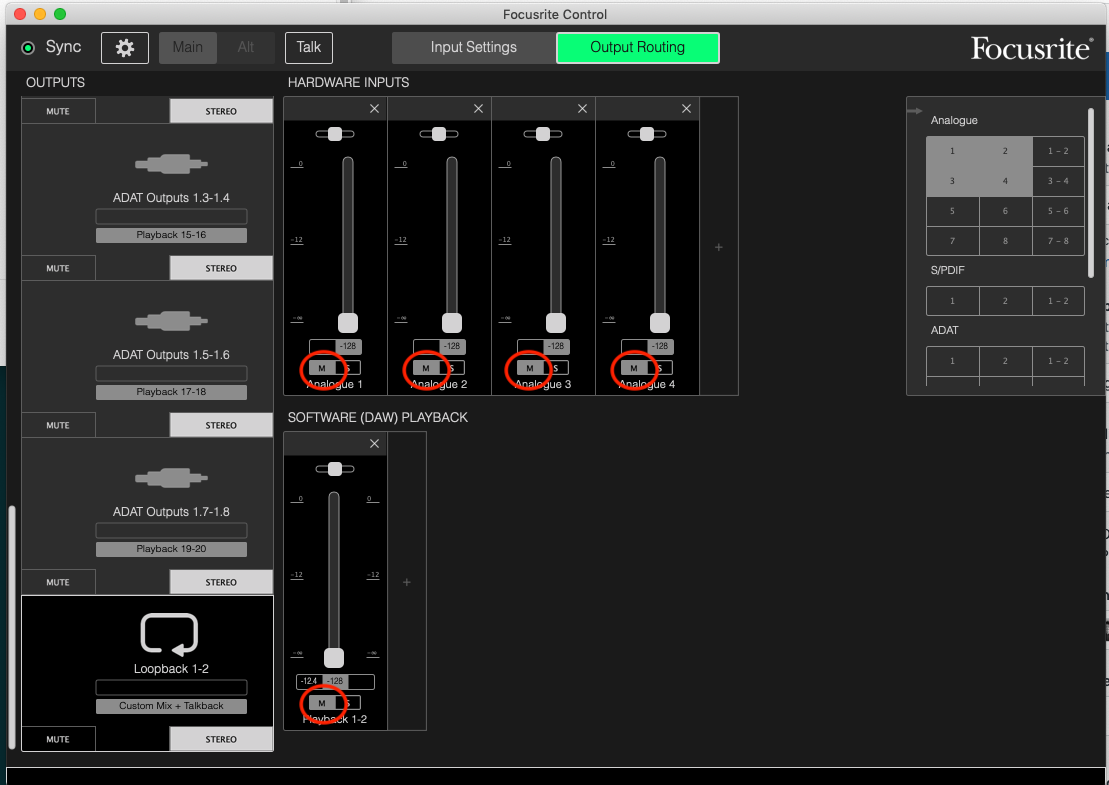The height and width of the screenshot is (785, 1109).
Task: Solo the Analogue 2 channel
Action: 452,368
